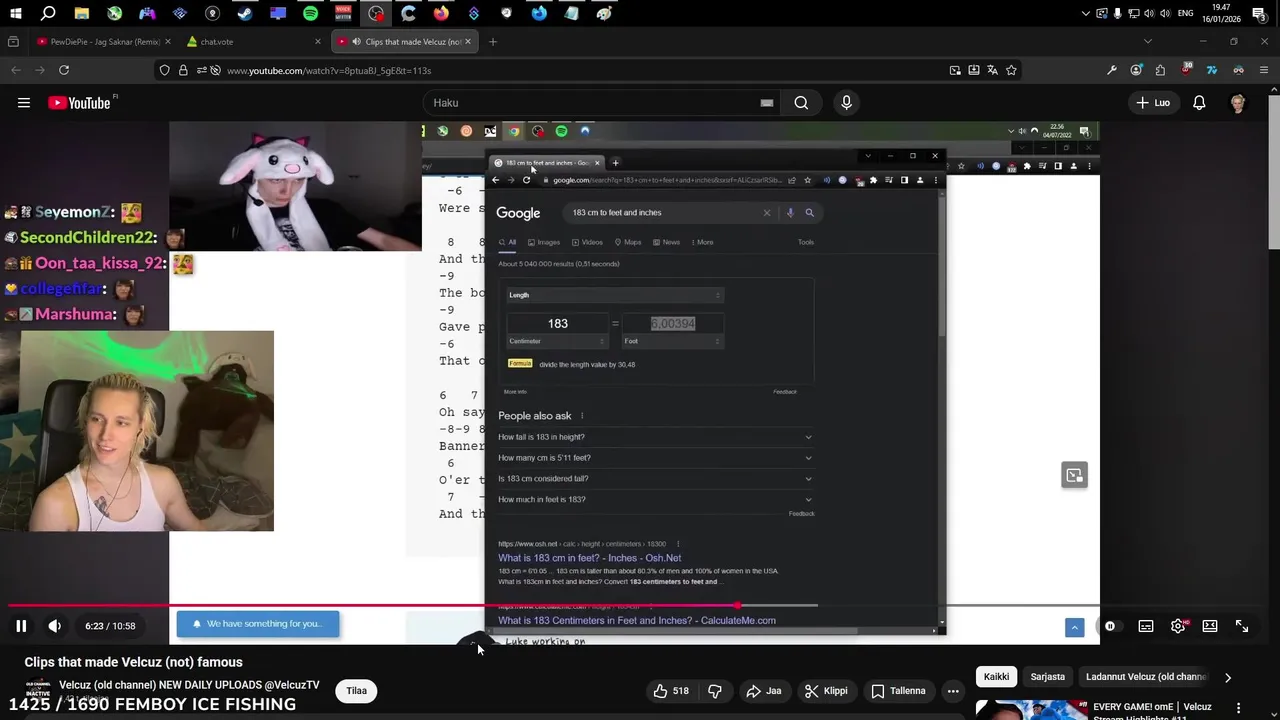Close the PewDiePie Jag Saknar tab
Image resolution: width=1280 pixels, height=720 pixels.
167,42
